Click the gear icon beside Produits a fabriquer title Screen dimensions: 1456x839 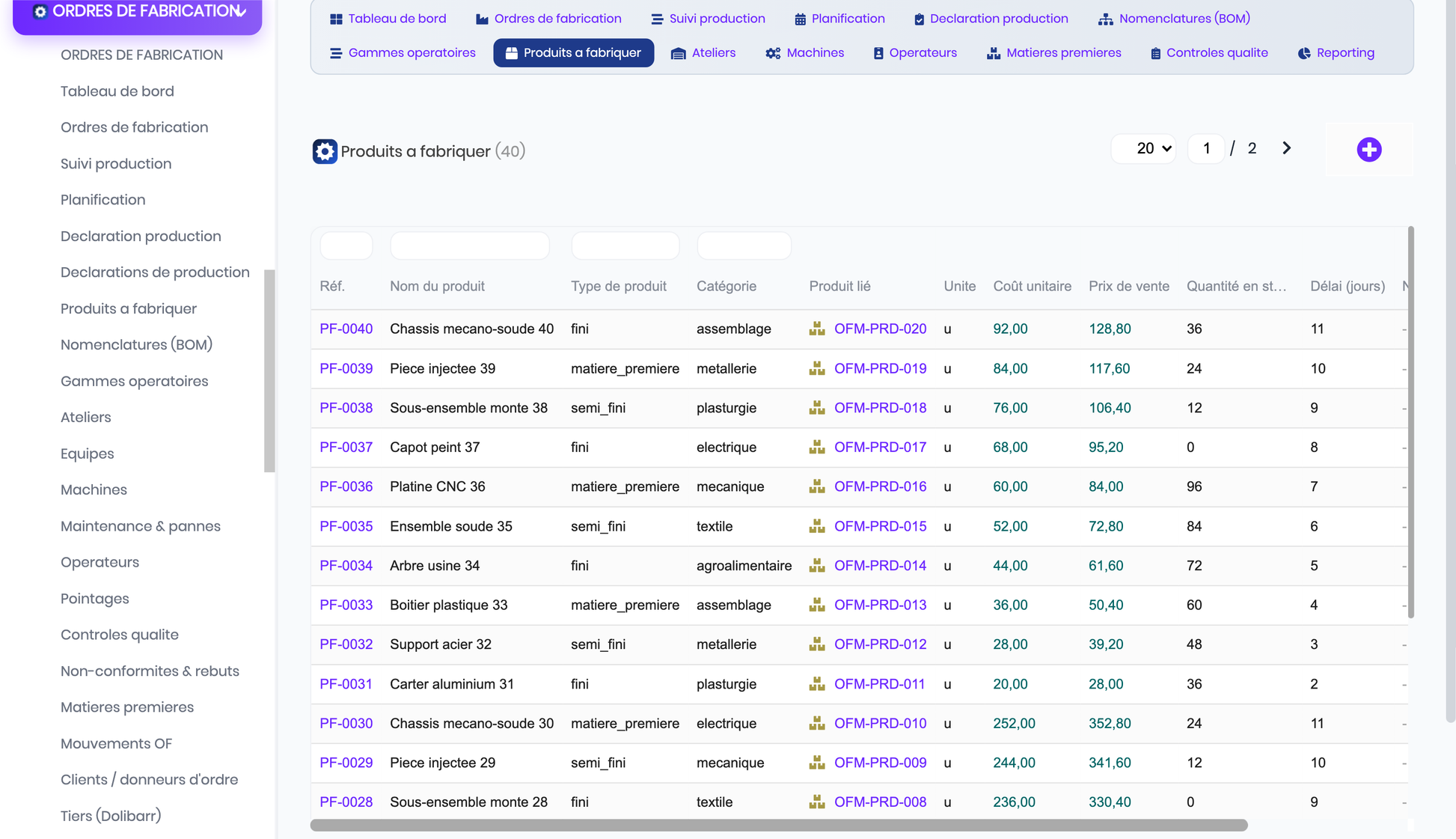[x=325, y=151]
